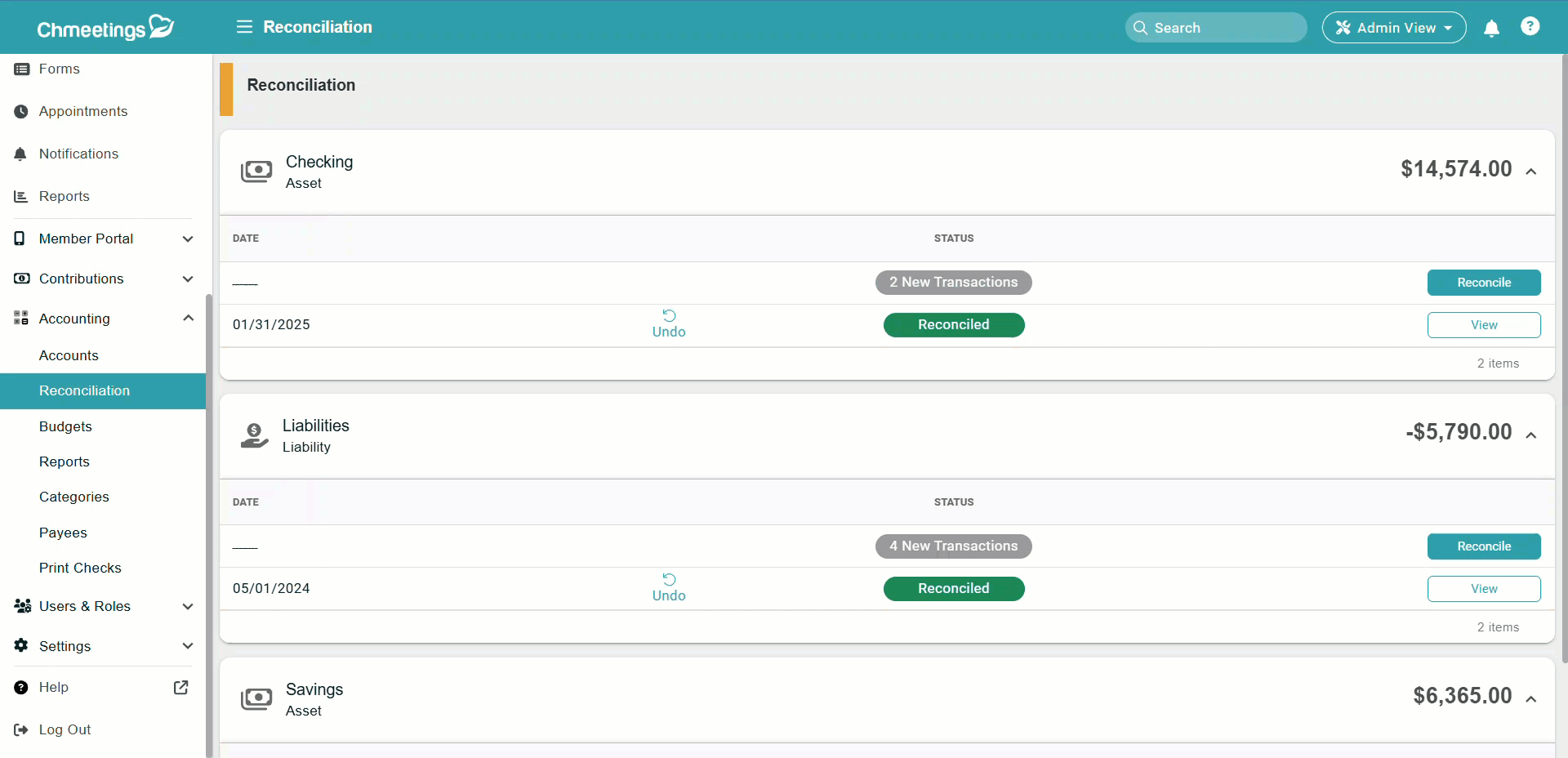
Task: Click the 4 New Transactions badge
Action: click(953, 546)
